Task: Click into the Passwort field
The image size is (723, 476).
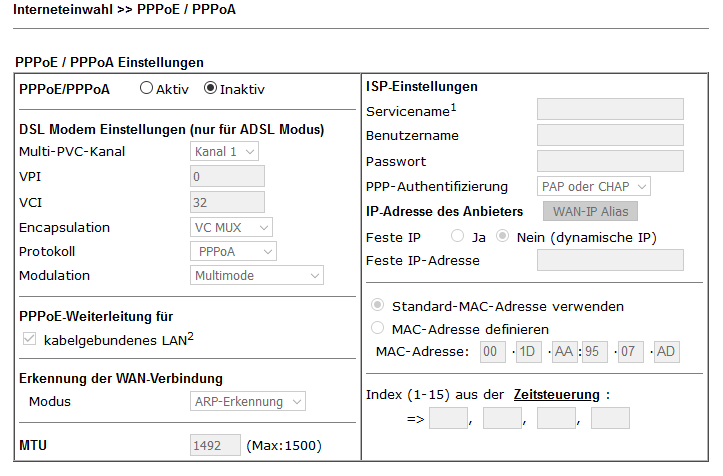Action: (x=610, y=161)
